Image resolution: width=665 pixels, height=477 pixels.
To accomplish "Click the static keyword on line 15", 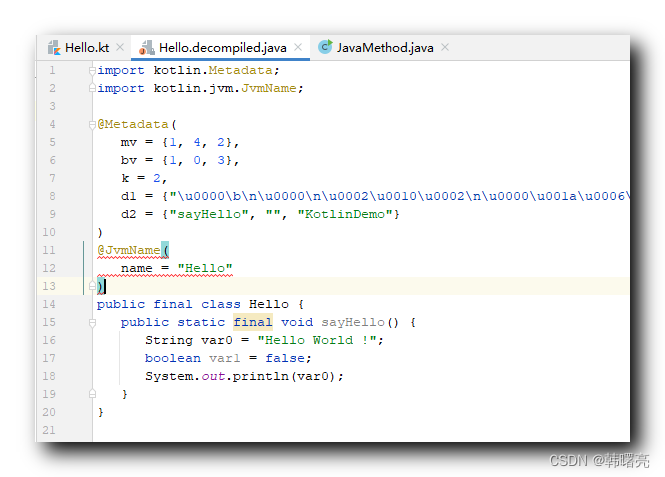I will pyautogui.click(x=201, y=322).
